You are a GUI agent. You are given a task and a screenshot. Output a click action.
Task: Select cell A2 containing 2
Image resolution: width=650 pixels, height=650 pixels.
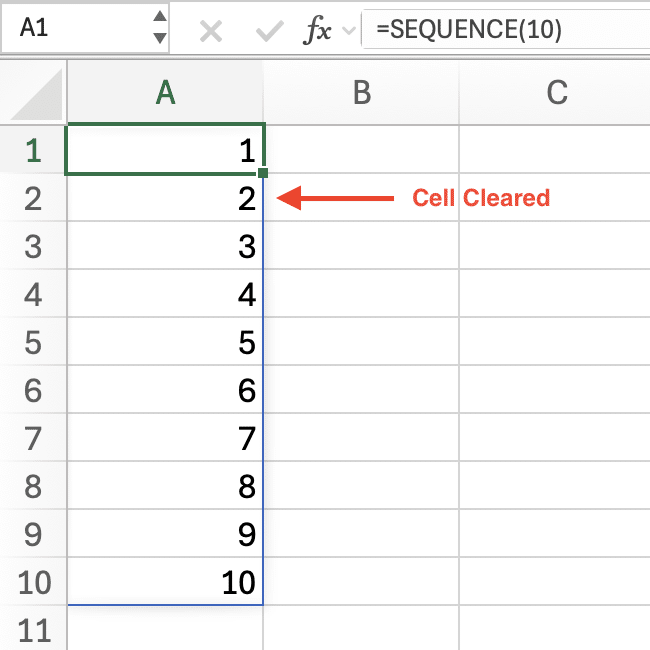click(165, 197)
